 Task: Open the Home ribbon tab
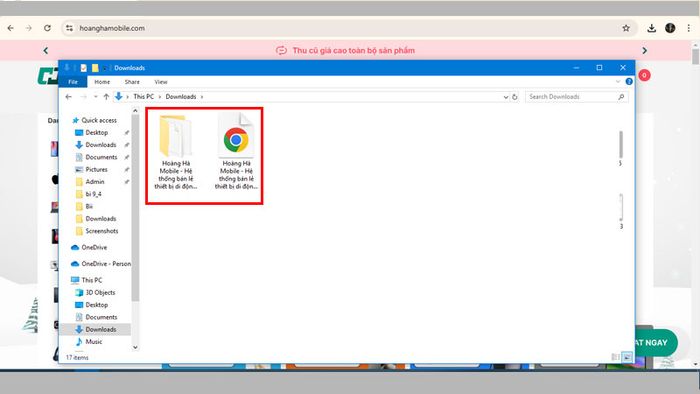tap(102, 82)
